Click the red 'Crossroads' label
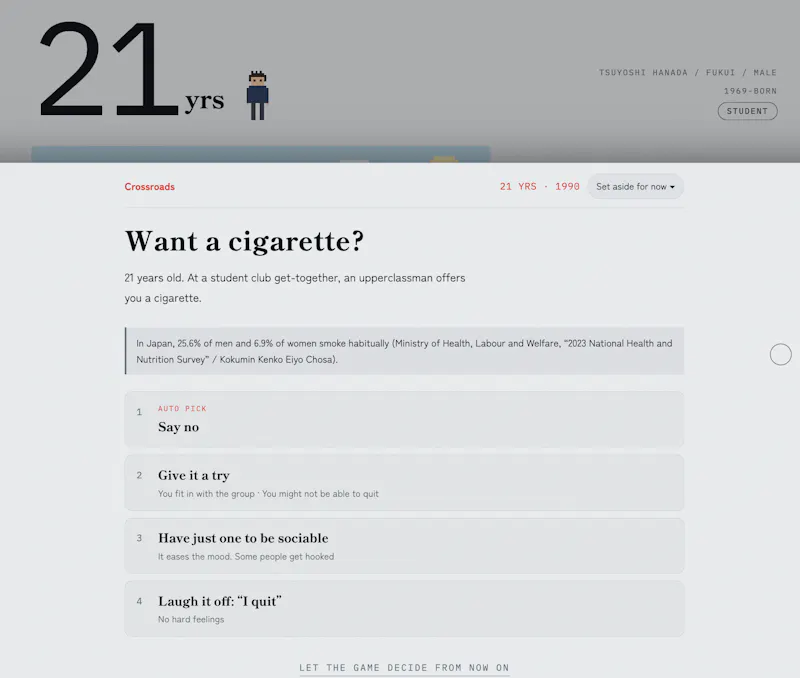Viewport: 800px width, 678px height. coord(149,187)
